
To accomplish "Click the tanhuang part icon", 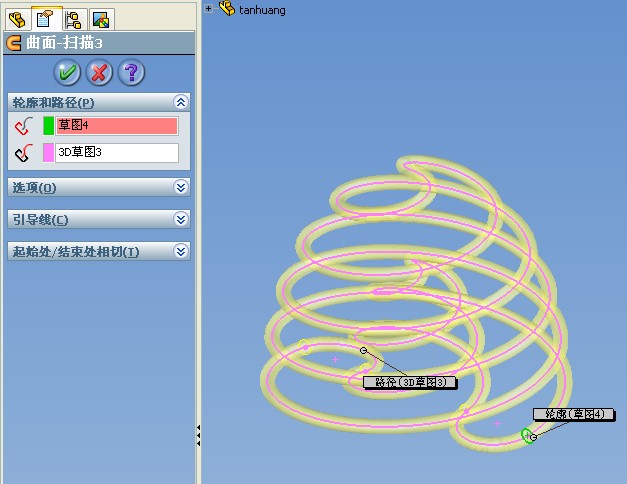I will tap(227, 8).
